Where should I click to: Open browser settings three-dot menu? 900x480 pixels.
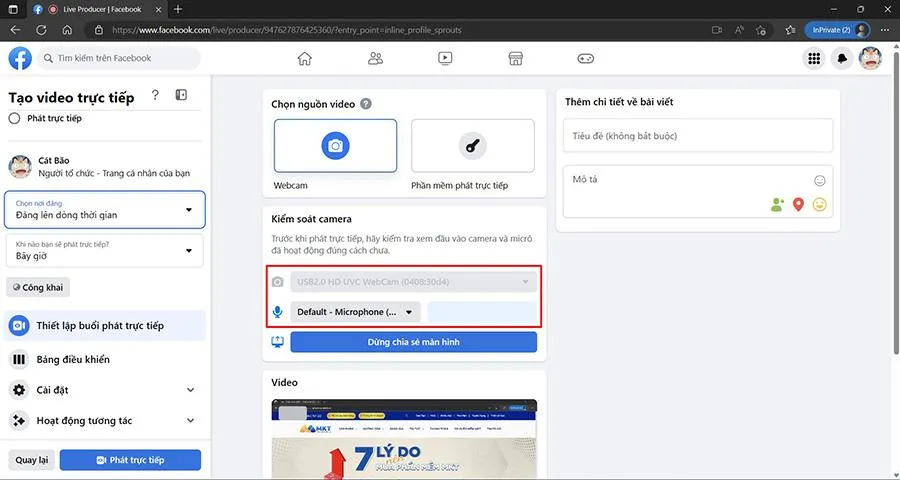[885, 30]
